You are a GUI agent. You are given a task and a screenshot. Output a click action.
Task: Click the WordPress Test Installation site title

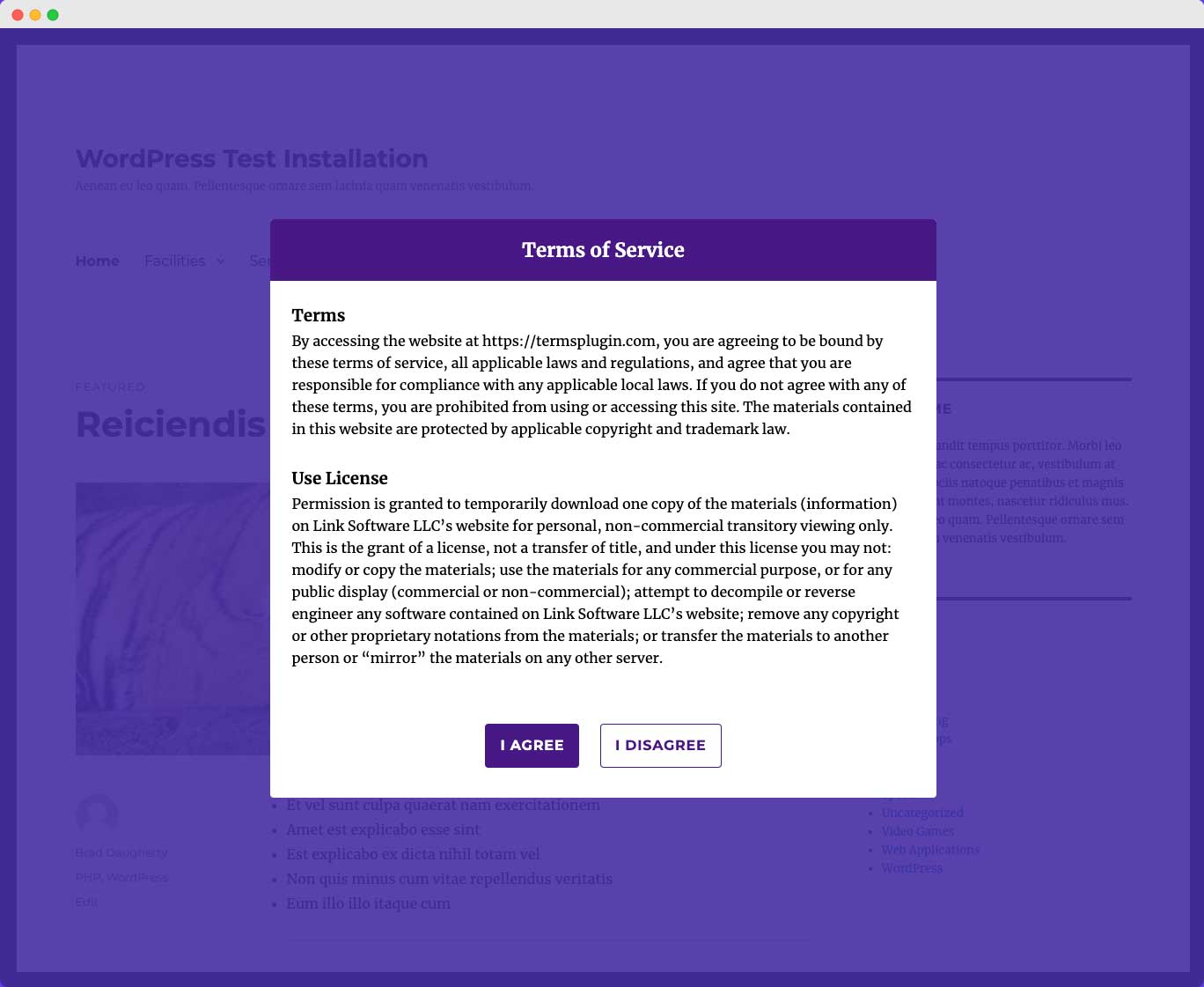coord(252,158)
